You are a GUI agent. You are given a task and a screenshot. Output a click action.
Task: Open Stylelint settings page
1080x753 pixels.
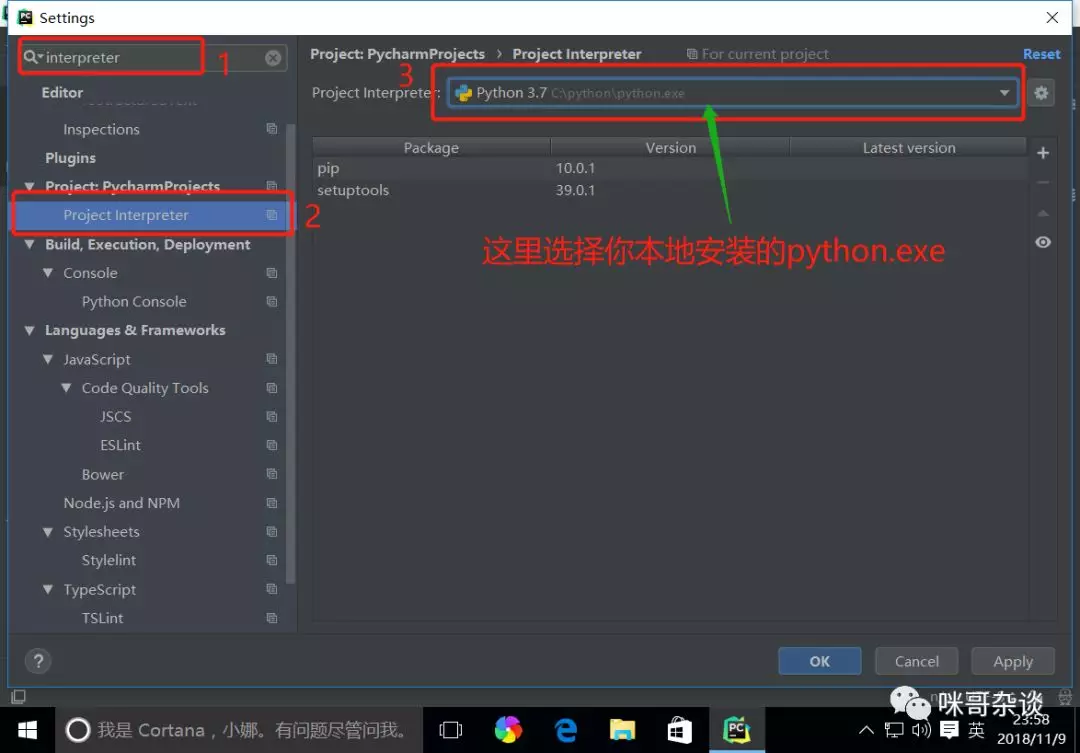(x=108, y=561)
